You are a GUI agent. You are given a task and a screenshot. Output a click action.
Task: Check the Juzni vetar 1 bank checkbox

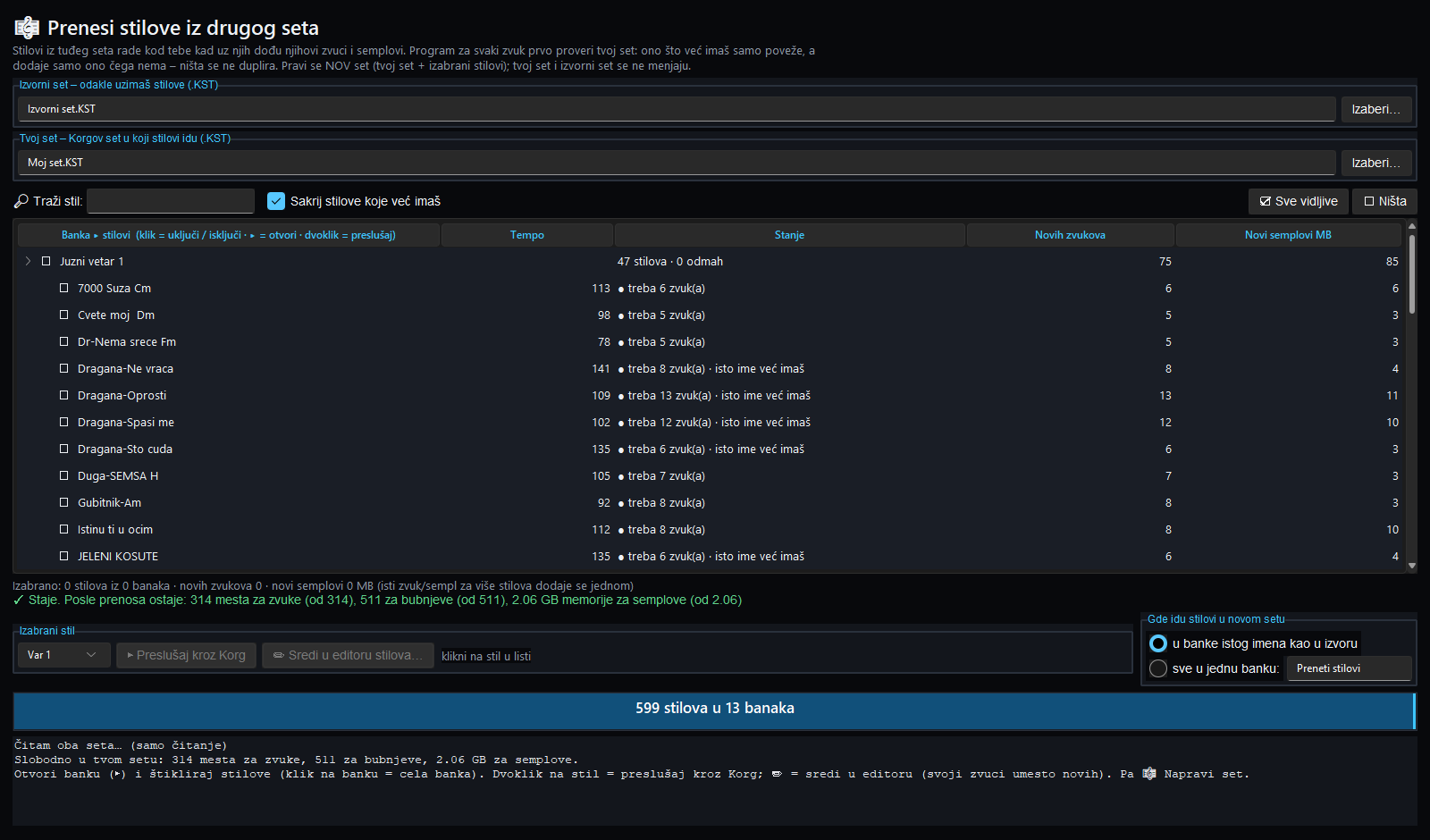point(46,261)
